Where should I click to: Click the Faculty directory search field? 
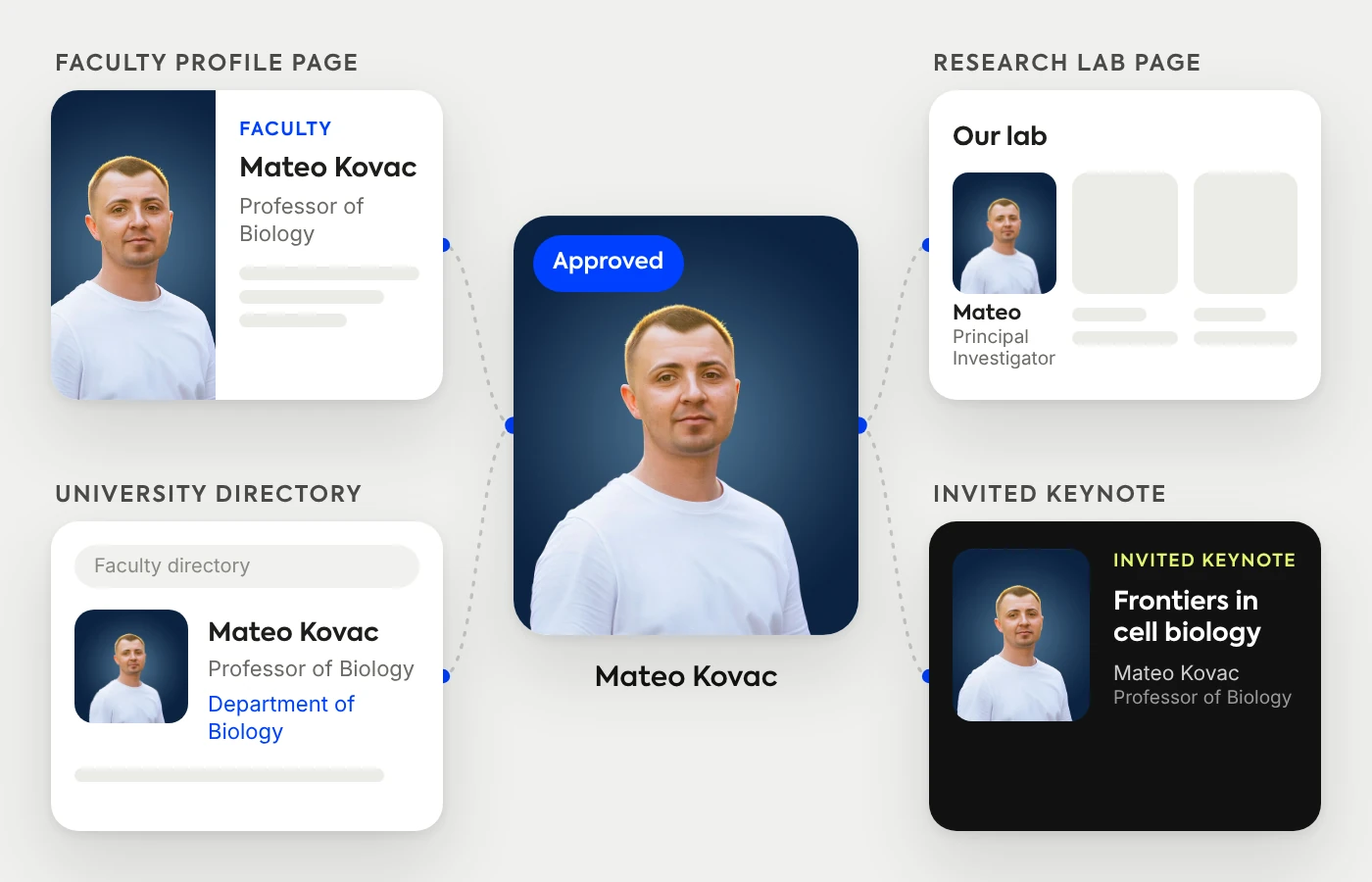(x=247, y=566)
